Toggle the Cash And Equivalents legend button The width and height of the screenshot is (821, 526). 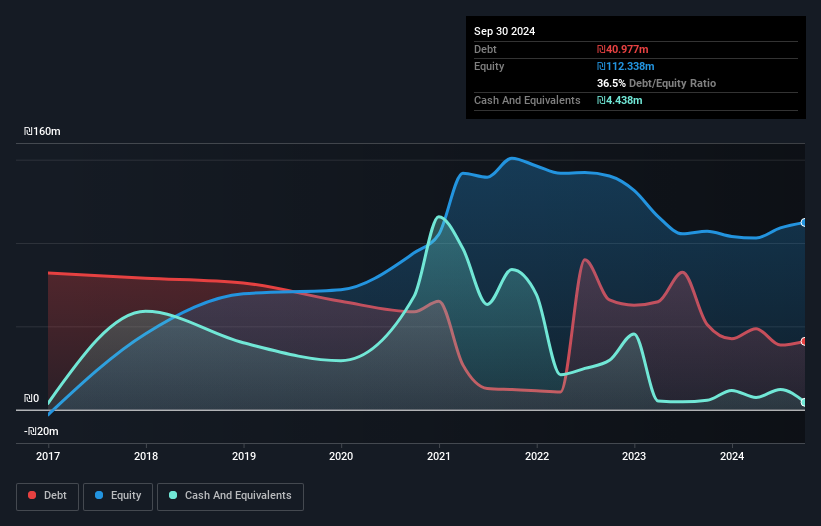click(x=230, y=496)
